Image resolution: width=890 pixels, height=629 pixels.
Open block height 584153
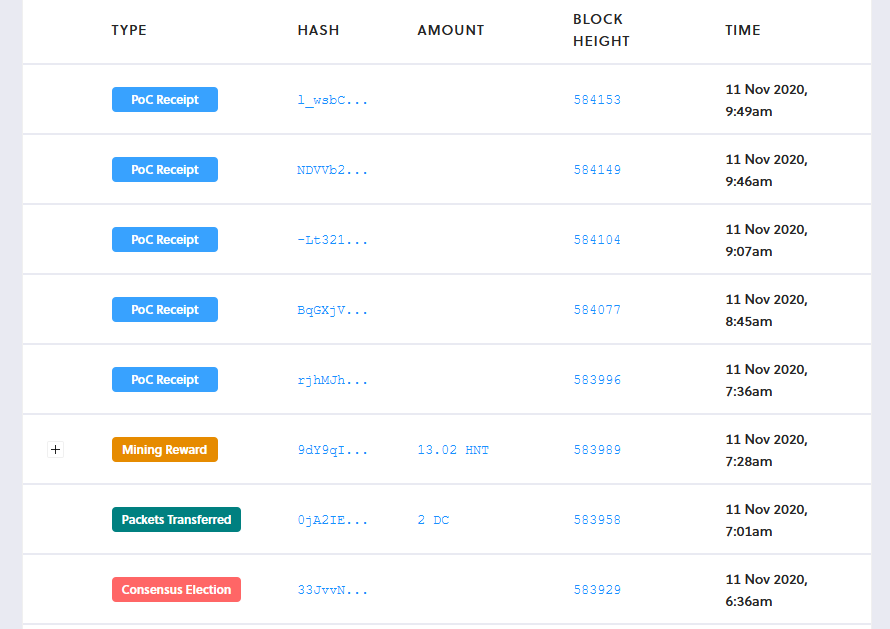point(597,99)
